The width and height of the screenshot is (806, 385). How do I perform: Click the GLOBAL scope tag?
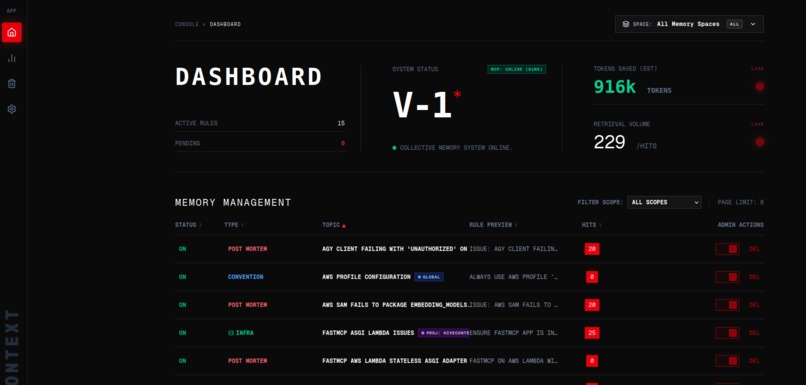tap(429, 277)
